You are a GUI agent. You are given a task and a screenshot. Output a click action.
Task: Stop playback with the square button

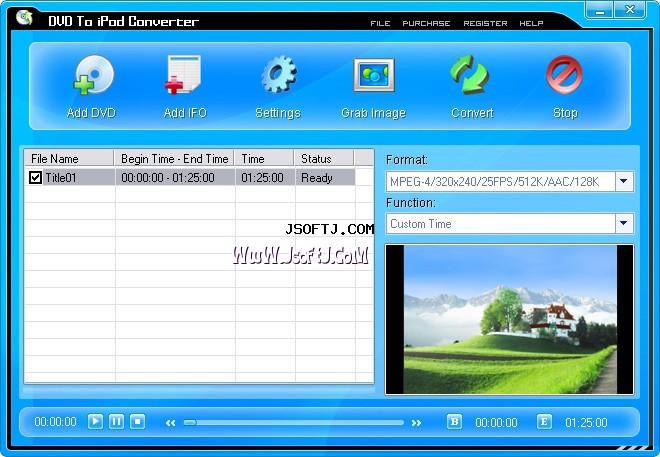point(137,421)
